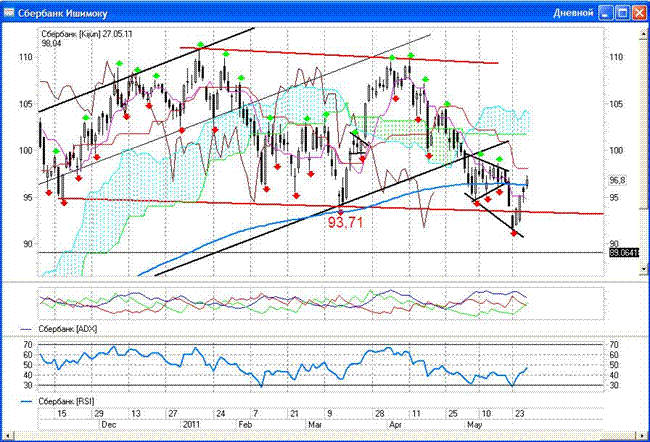Click the 89,0641 horizontal line price tag
Screen dimensions: 650x442
coord(624,252)
